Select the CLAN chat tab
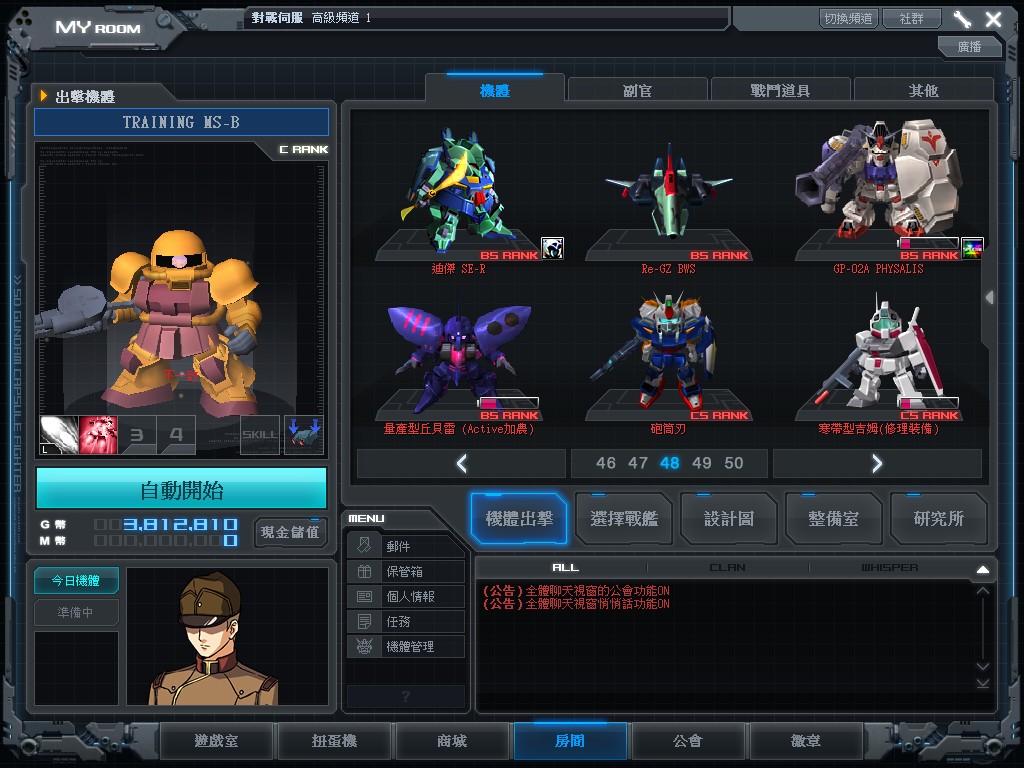This screenshot has width=1024, height=768. (728, 568)
